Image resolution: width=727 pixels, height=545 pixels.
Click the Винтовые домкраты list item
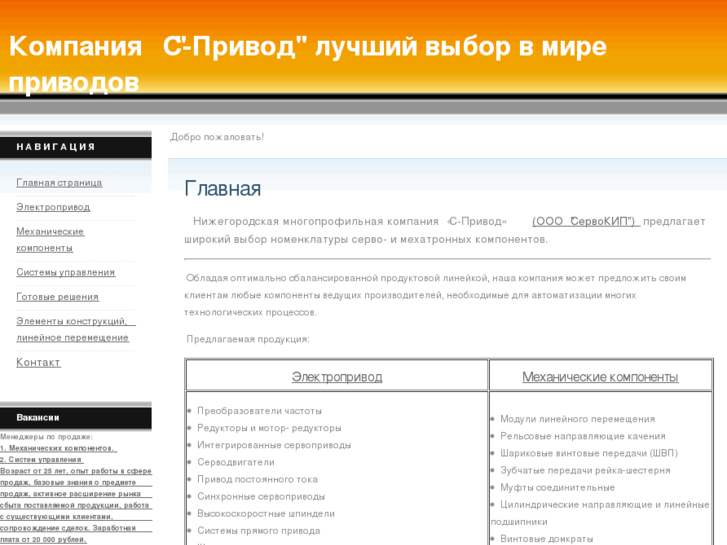tap(546, 539)
